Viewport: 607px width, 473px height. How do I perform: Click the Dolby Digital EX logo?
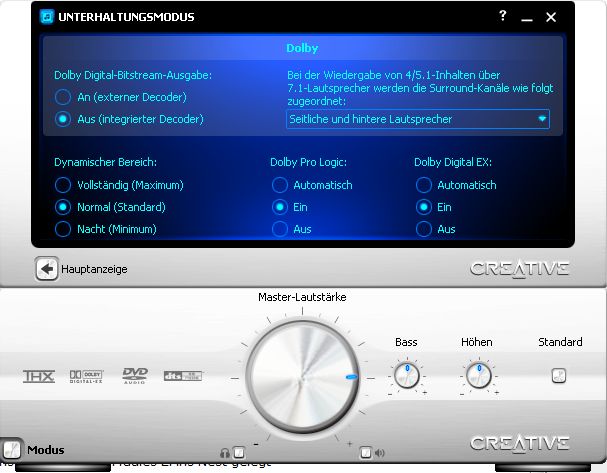86,376
